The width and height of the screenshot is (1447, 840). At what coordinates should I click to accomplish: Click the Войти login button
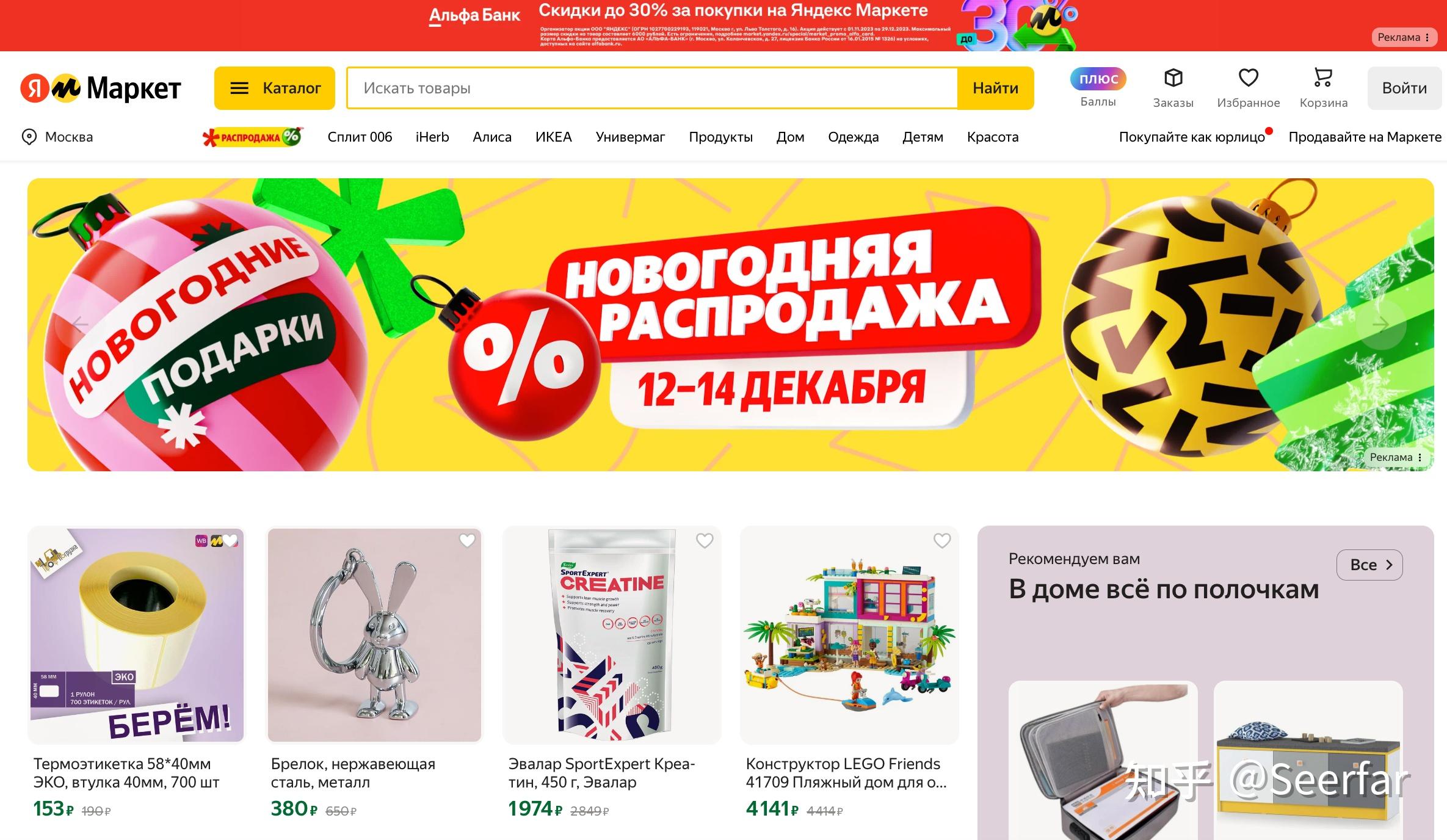(1404, 88)
